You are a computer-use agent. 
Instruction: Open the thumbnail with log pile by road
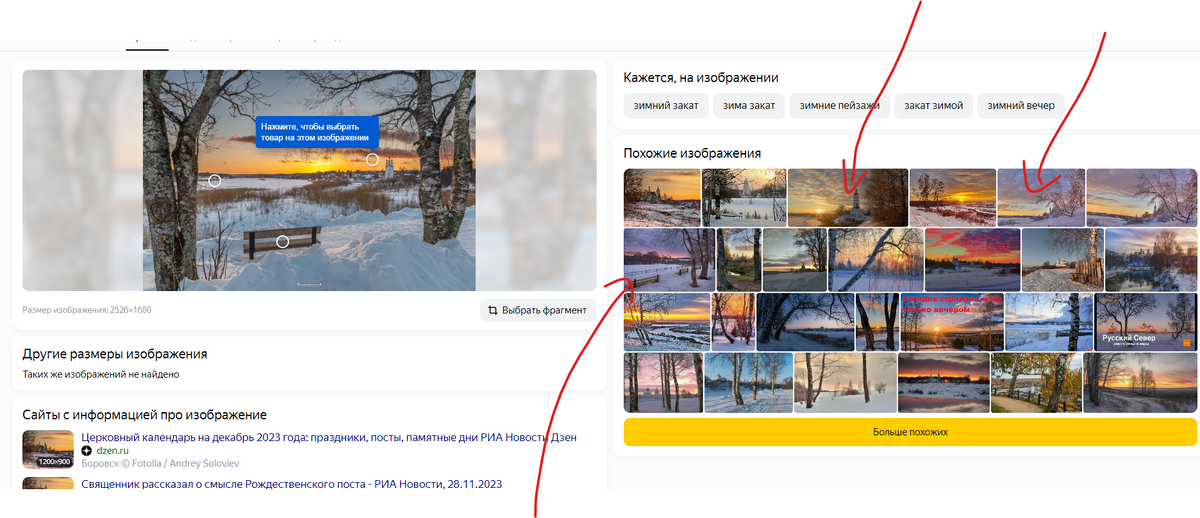1062,259
